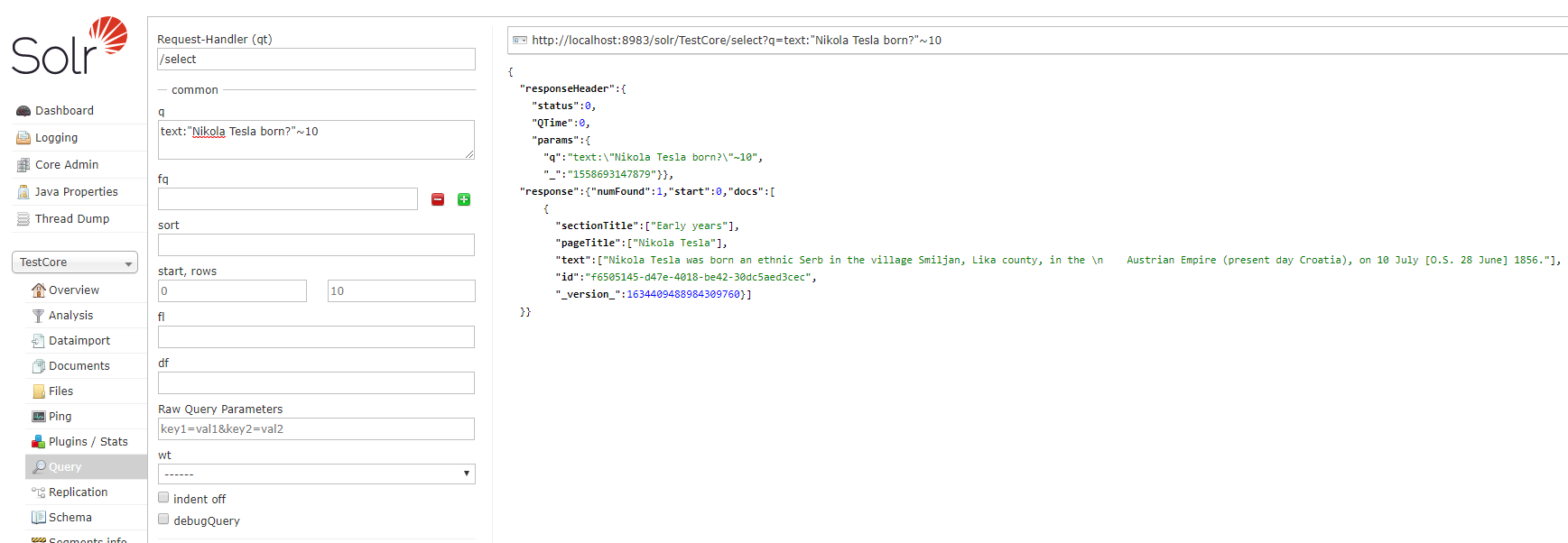Click the rows field showing 10

401,291
